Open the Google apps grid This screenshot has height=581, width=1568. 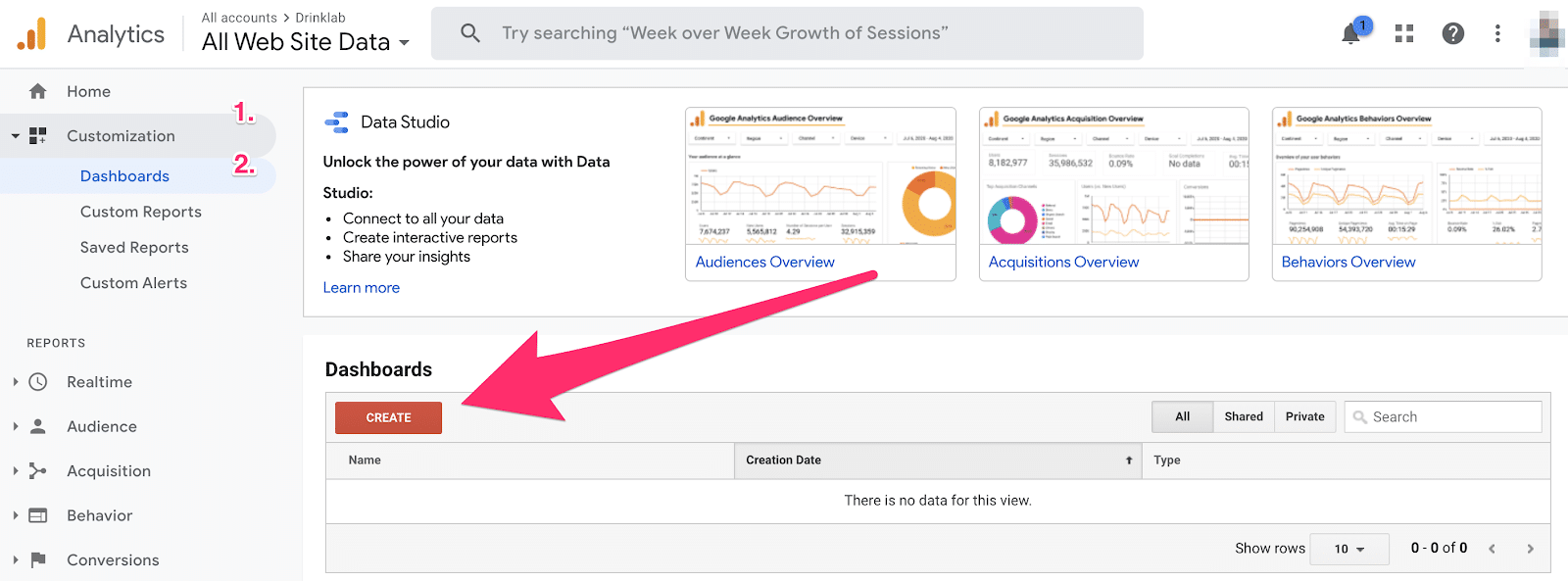point(1404,33)
